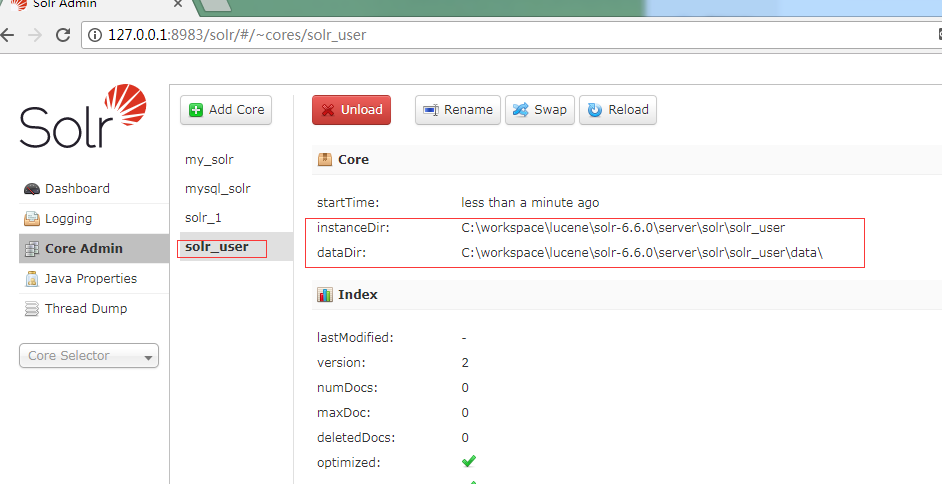Click the Rename button's icon
The image size is (942, 484).
(x=431, y=110)
